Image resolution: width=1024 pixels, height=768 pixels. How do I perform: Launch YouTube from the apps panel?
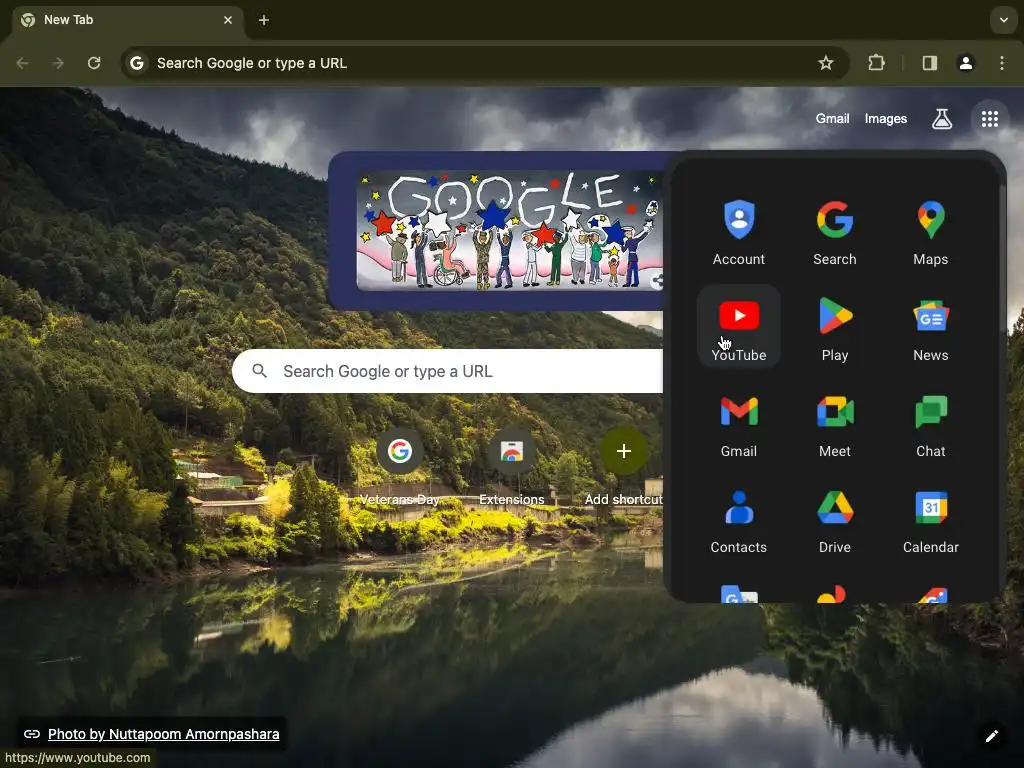click(x=739, y=327)
